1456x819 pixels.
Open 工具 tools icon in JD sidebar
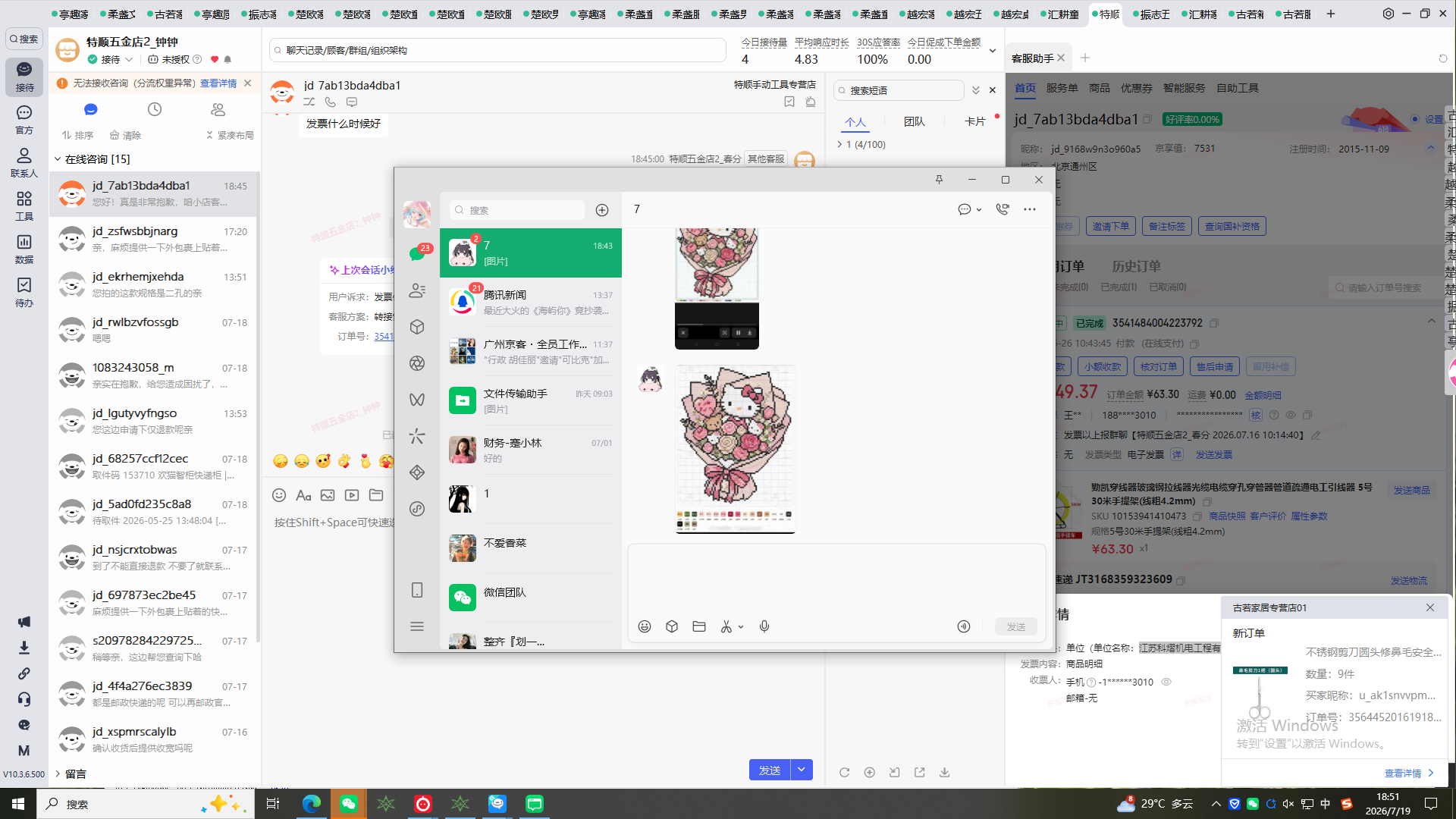[24, 206]
